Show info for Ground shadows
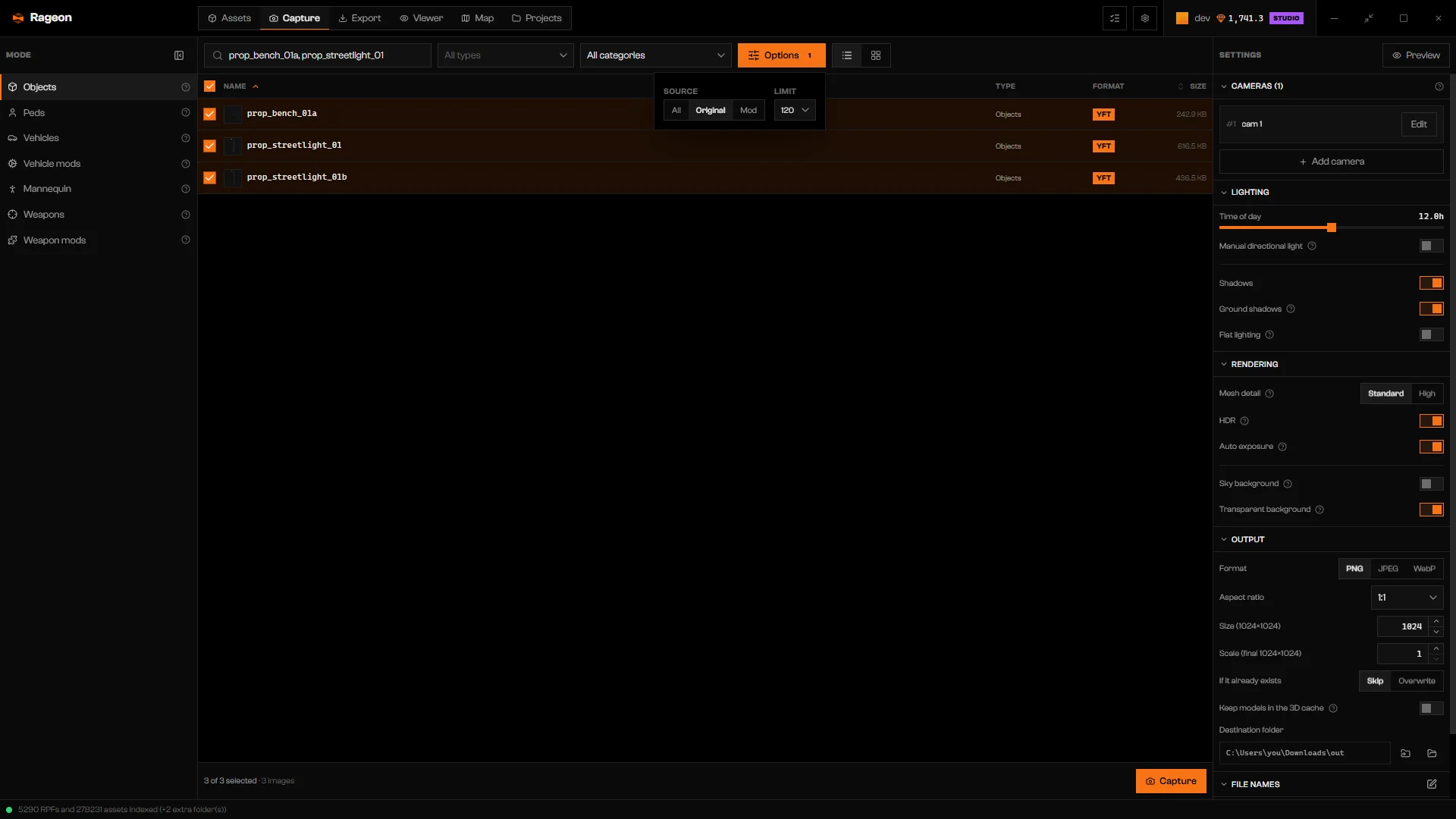The image size is (1456, 819). pyautogui.click(x=1291, y=309)
